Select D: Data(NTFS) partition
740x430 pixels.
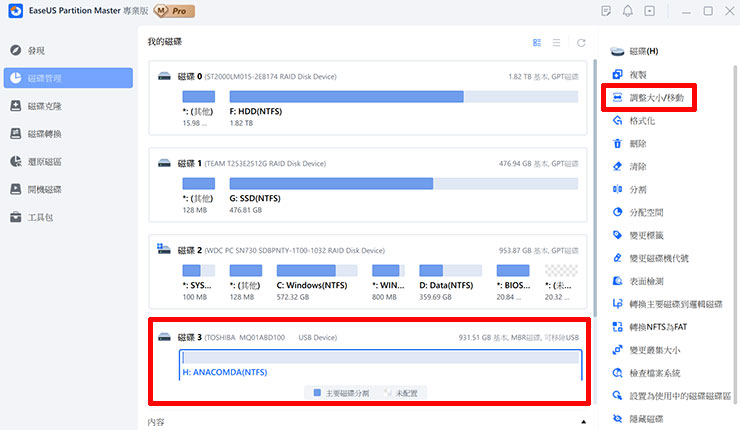(x=450, y=270)
